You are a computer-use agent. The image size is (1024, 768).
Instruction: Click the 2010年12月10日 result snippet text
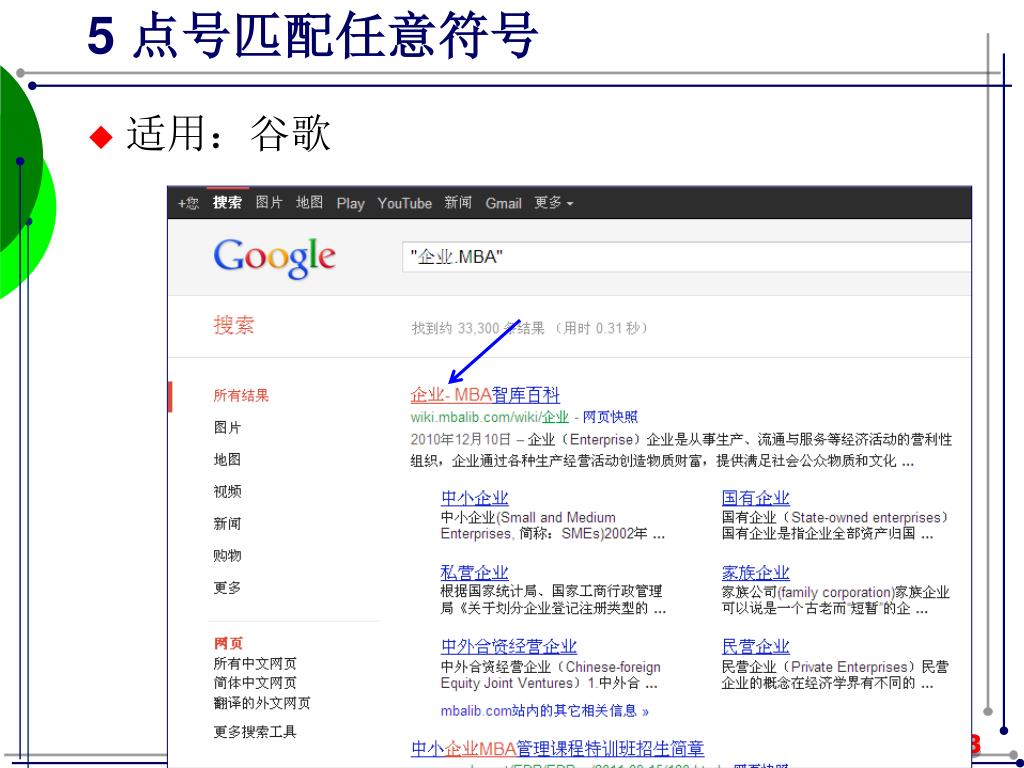click(681, 450)
